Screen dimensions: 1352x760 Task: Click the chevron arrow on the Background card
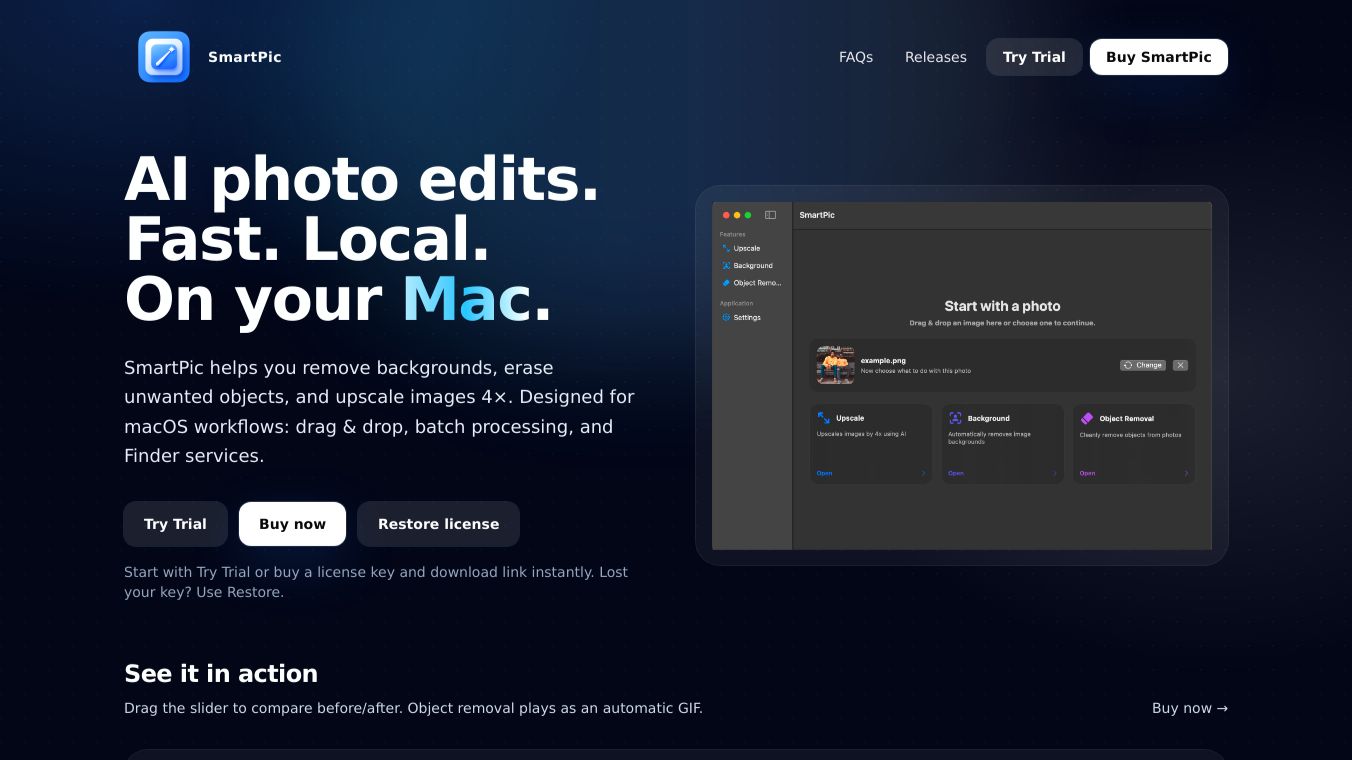pyautogui.click(x=1055, y=473)
